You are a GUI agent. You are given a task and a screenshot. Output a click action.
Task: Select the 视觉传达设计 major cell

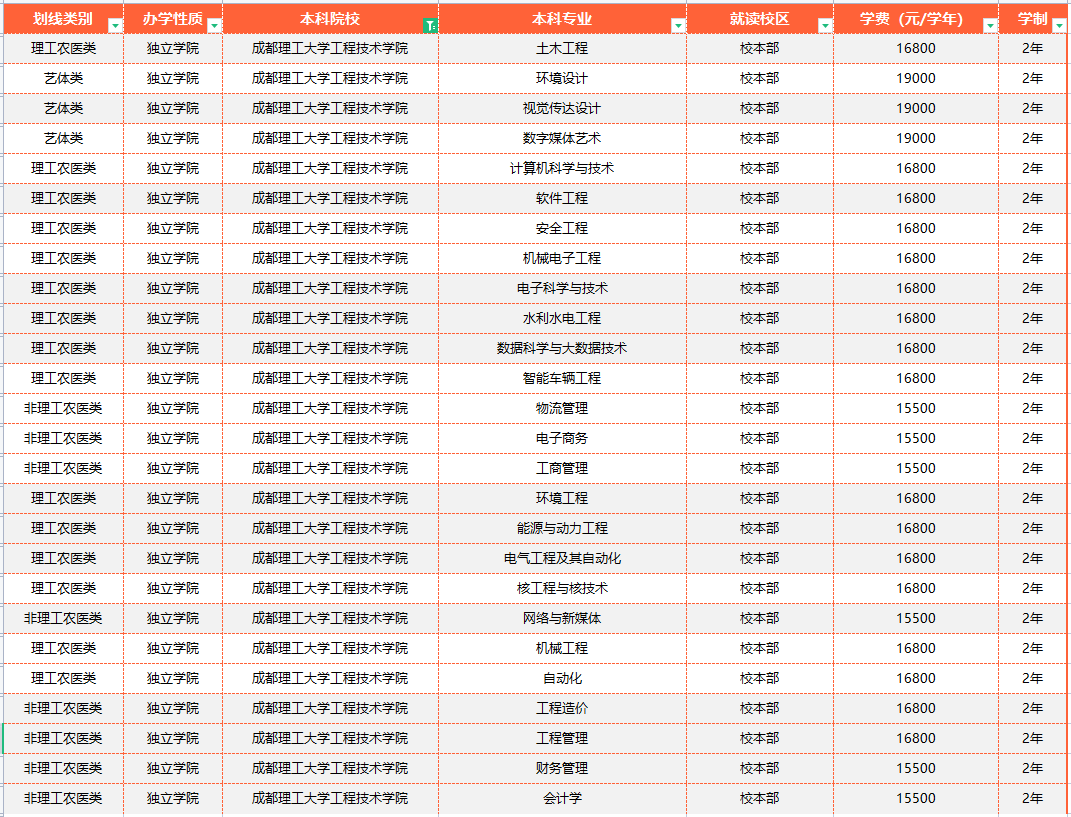click(562, 109)
